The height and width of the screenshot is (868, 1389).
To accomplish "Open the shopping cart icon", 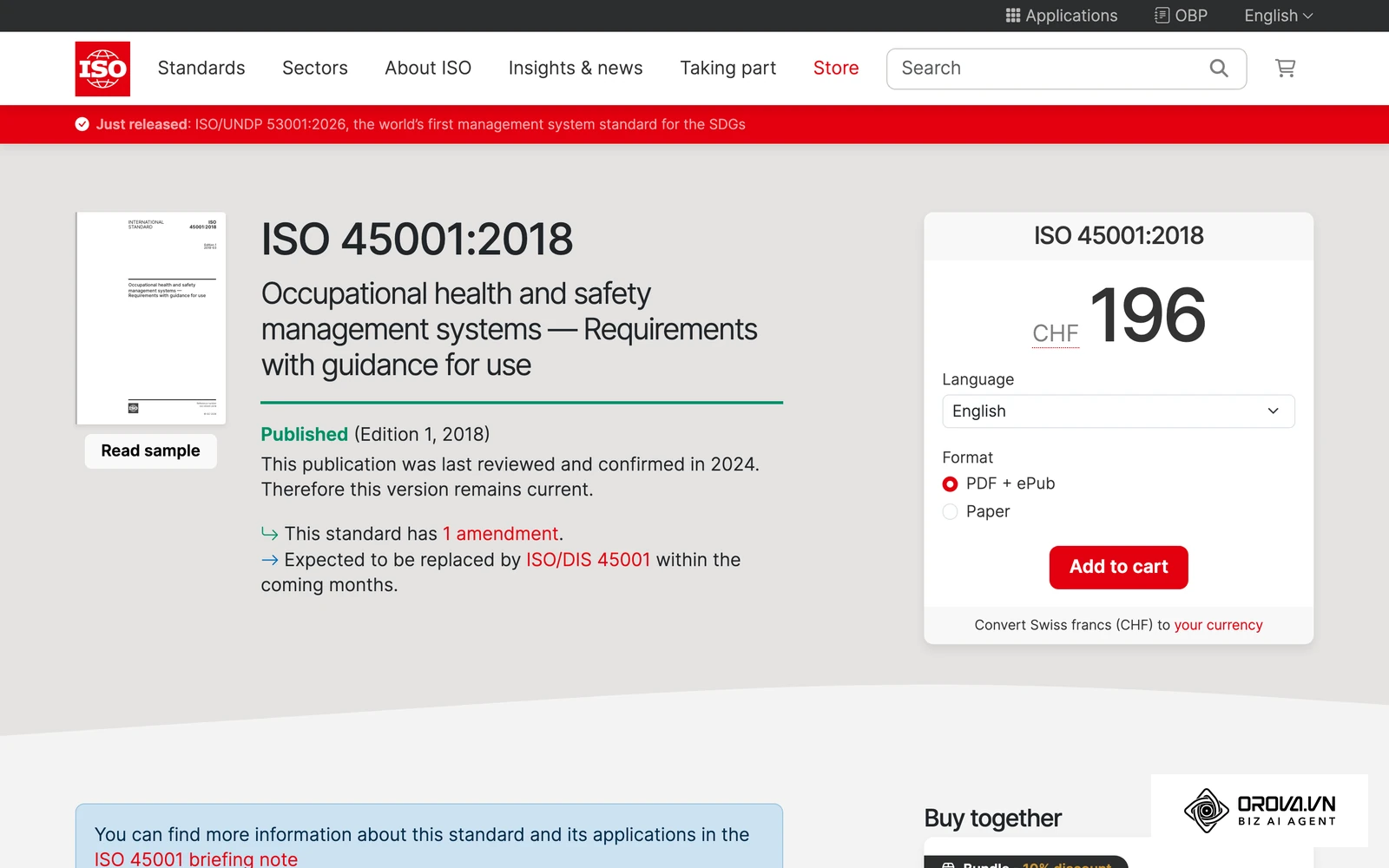I will click(1286, 68).
